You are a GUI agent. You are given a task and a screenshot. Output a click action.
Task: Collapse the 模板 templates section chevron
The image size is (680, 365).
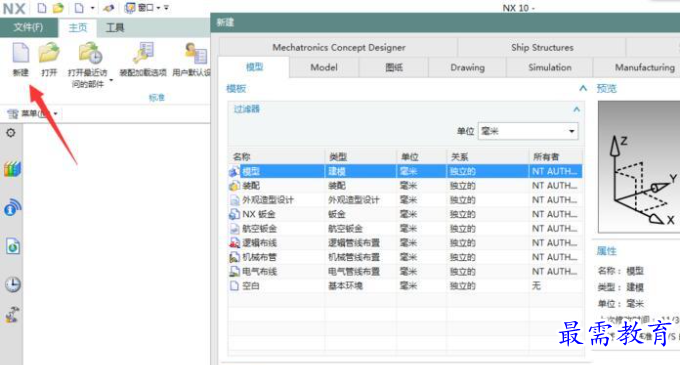tap(583, 88)
